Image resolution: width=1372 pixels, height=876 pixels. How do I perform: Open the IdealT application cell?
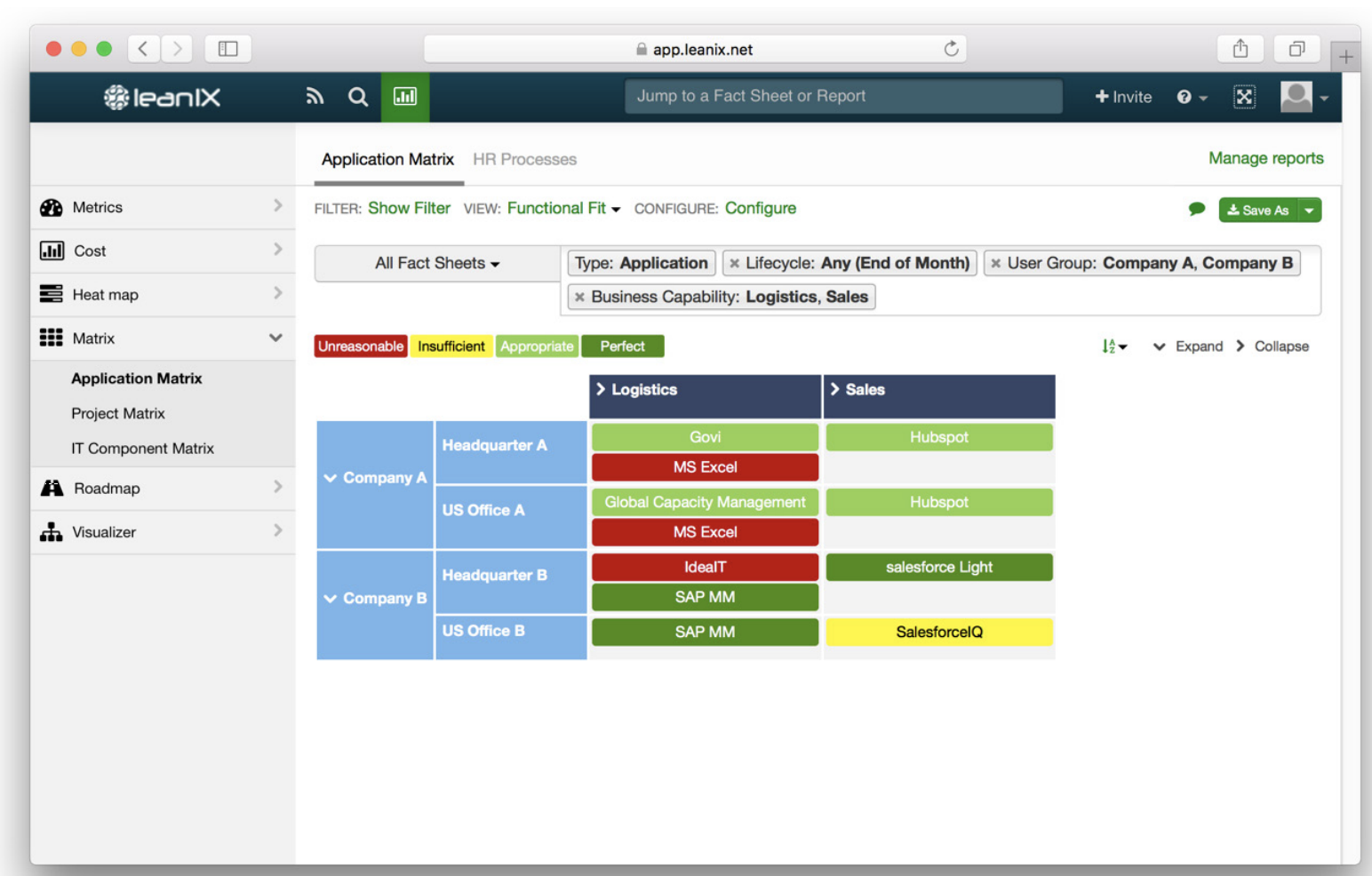pyautogui.click(x=705, y=567)
